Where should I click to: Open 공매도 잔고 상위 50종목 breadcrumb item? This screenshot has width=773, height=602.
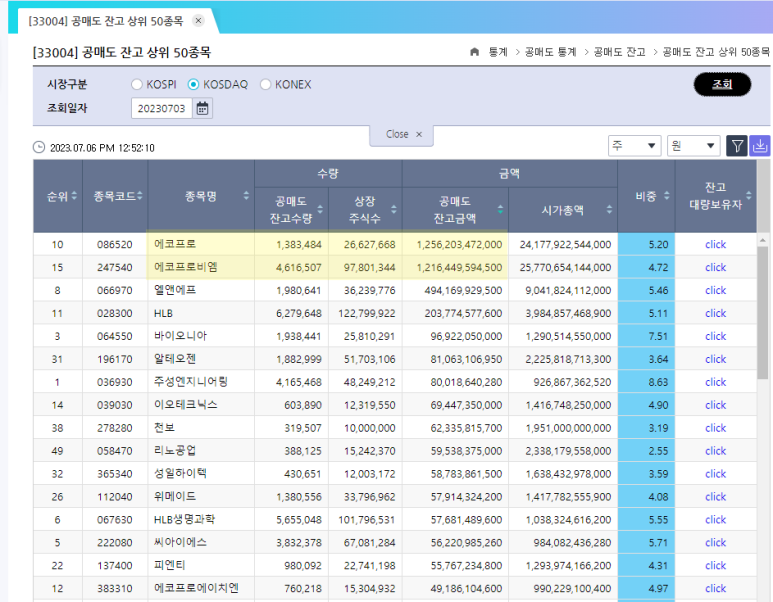click(x=716, y=52)
